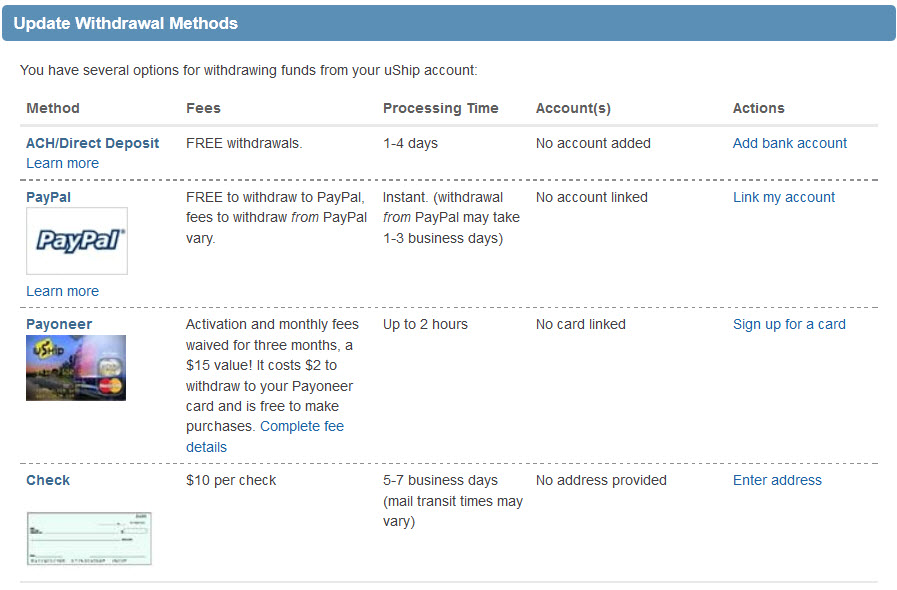
Task: Click the Payoneer card image
Action: pyautogui.click(x=76, y=368)
